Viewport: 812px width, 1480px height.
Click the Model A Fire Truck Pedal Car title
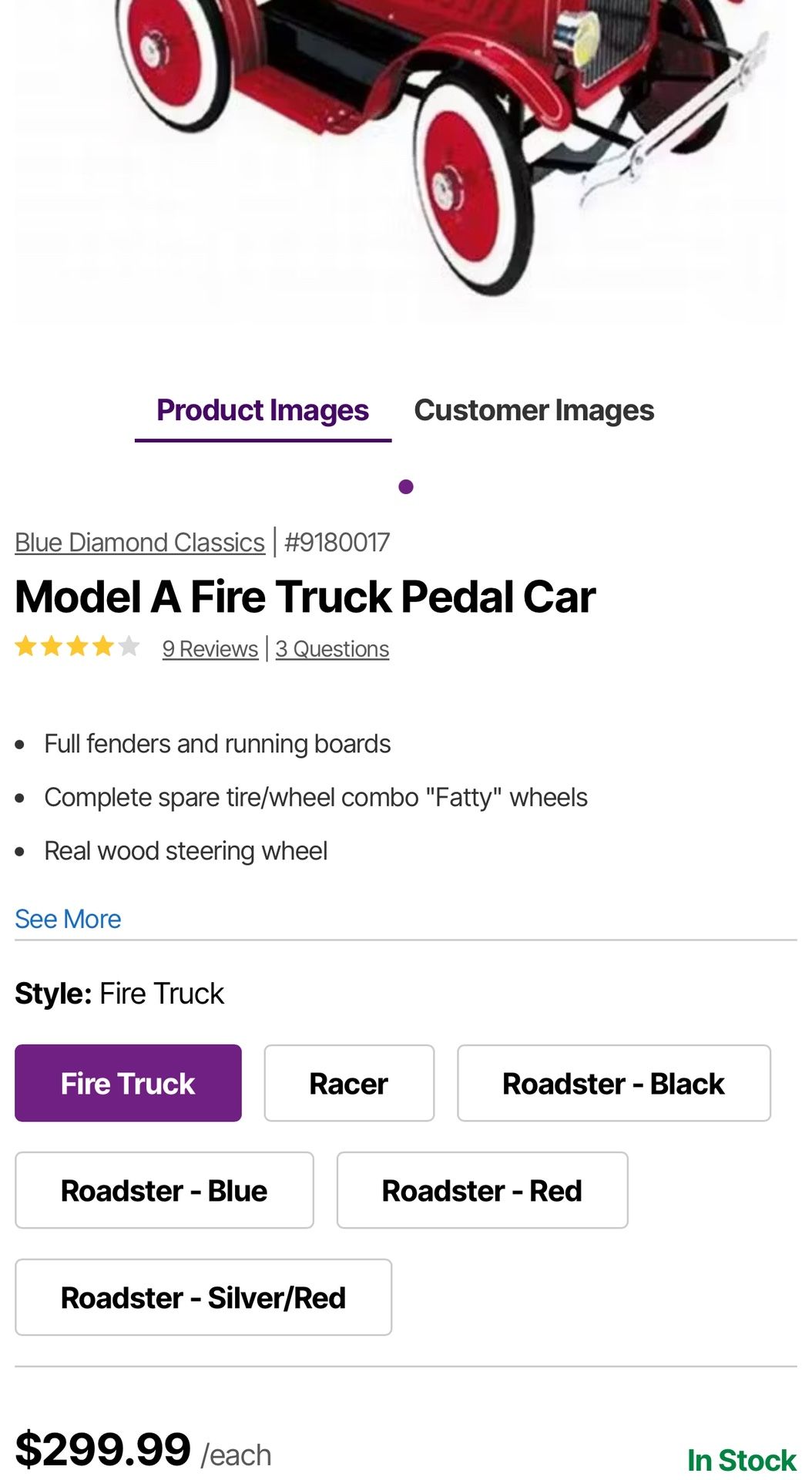pyautogui.click(x=305, y=597)
